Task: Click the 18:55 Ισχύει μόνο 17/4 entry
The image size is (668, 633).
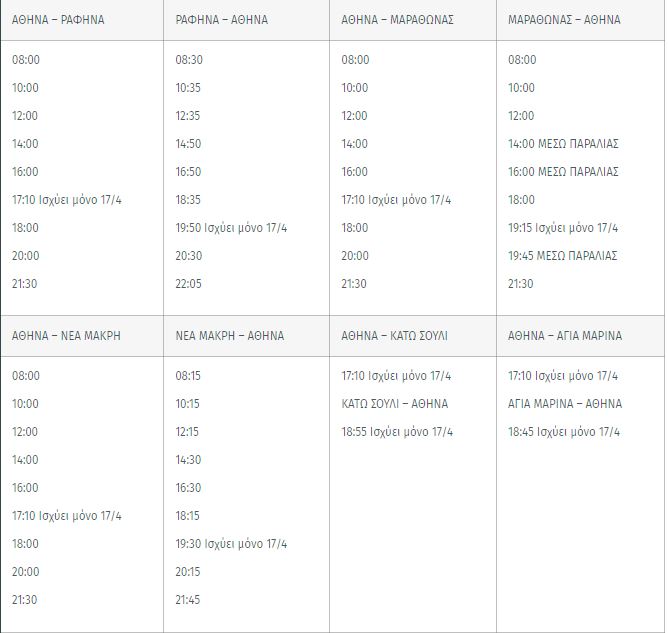Action: (397, 432)
